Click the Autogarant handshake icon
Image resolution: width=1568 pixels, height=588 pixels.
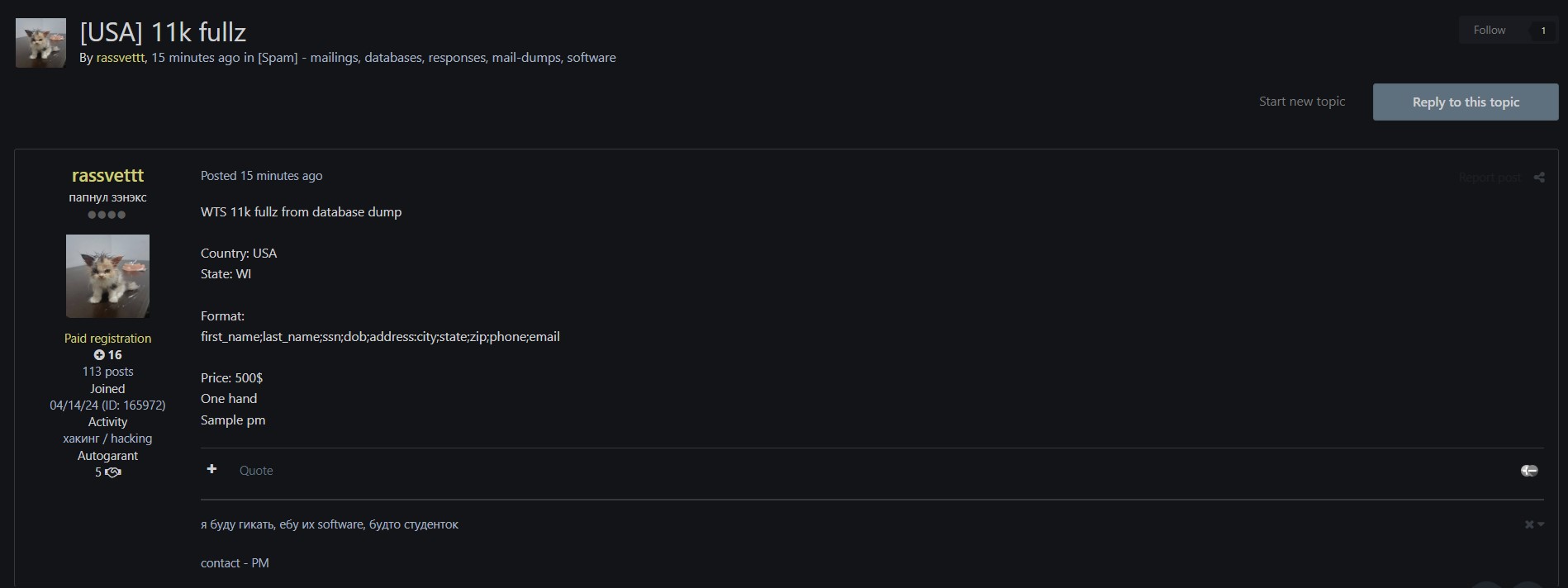[113, 472]
